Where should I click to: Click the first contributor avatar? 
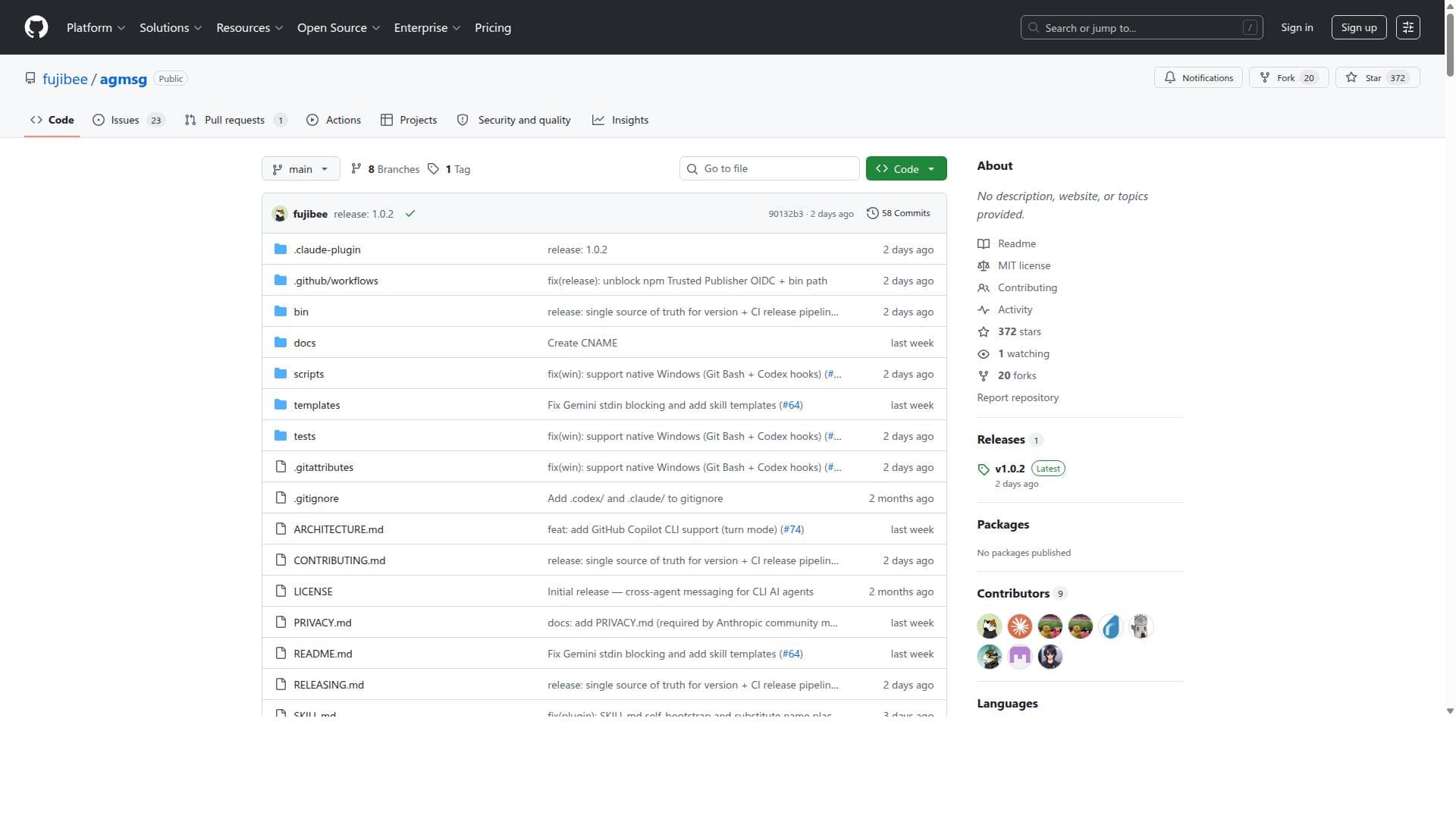(x=990, y=626)
